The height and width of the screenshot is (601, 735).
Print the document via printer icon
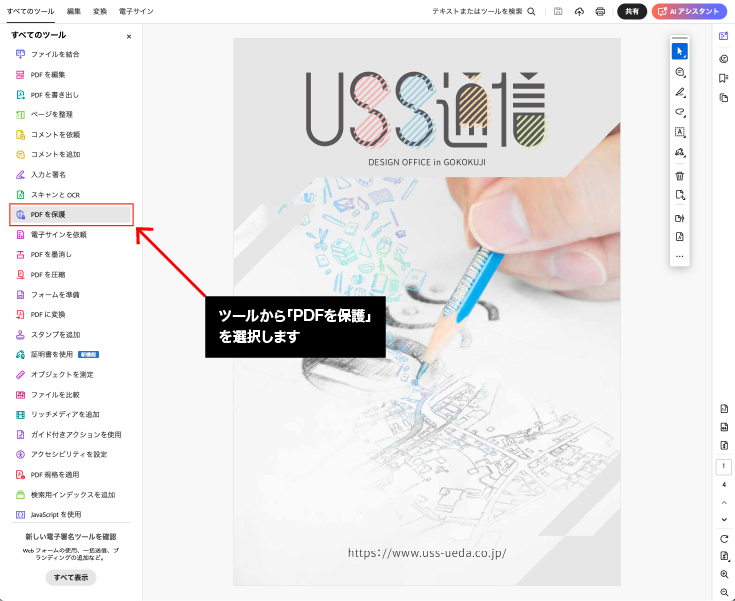pyautogui.click(x=600, y=11)
